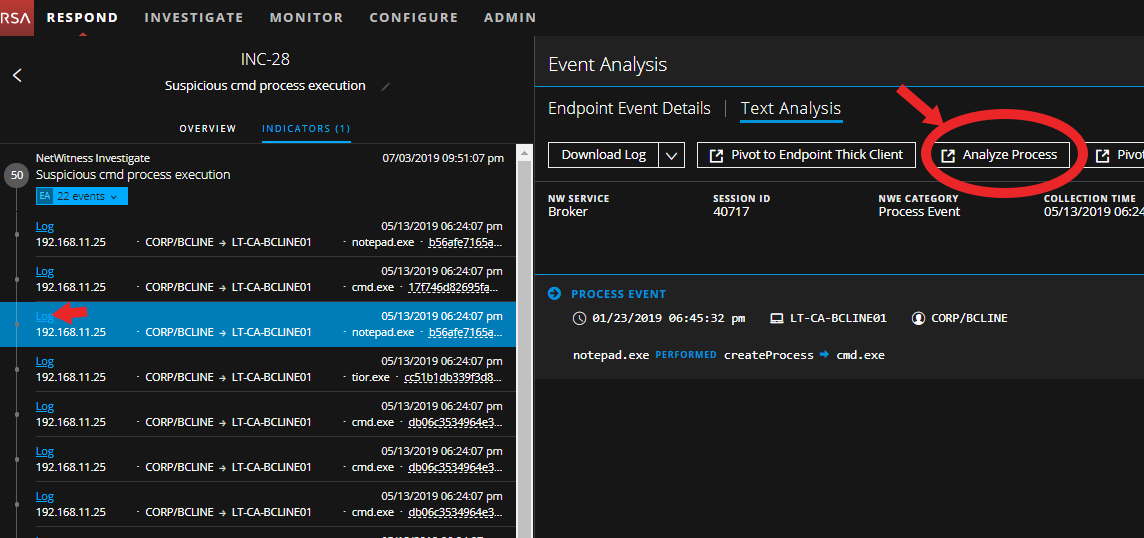The height and width of the screenshot is (538, 1144).
Task: Switch to Endpoint Event Details tab
Action: (629, 108)
